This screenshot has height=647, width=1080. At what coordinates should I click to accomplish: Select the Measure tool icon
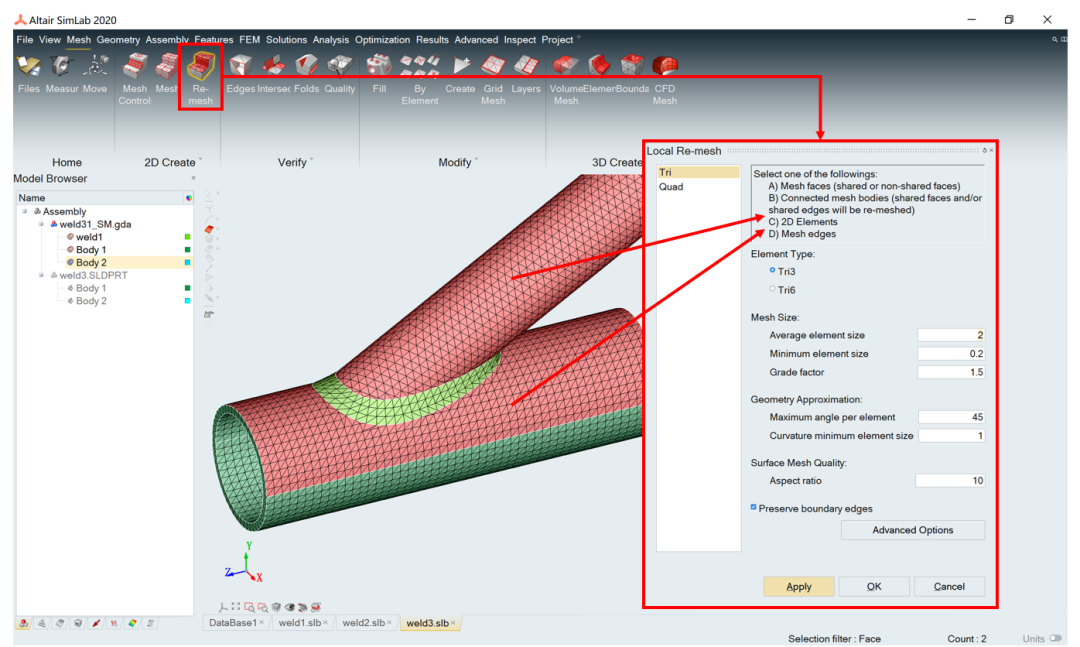coord(61,74)
